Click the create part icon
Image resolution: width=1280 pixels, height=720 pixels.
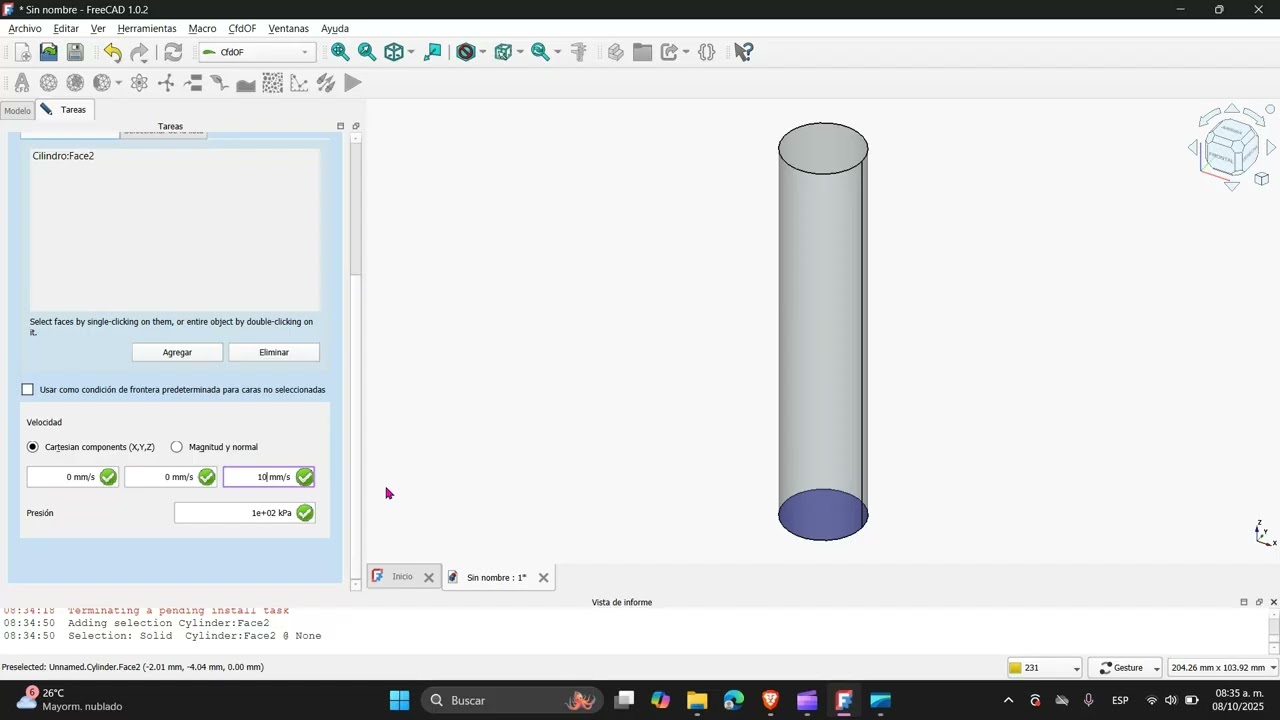tap(616, 52)
